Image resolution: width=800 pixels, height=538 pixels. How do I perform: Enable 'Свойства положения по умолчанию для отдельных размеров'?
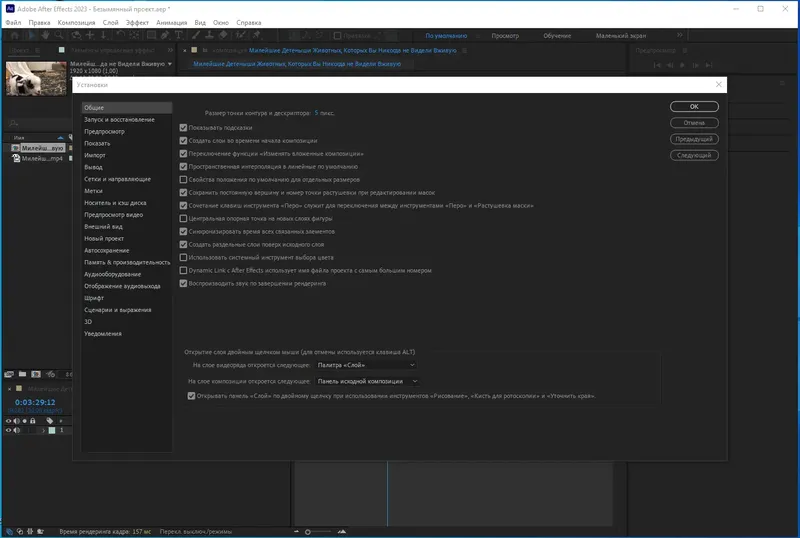pos(183,180)
